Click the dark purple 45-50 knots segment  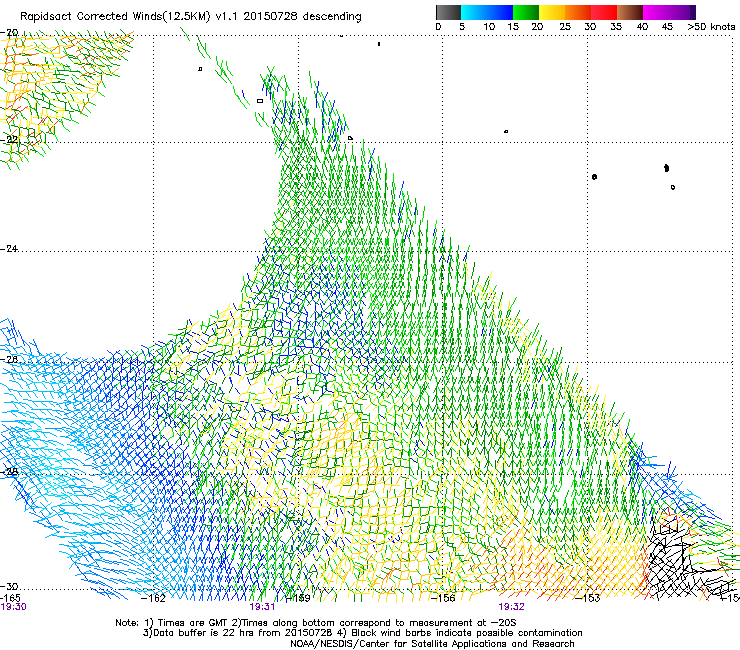[682, 12]
